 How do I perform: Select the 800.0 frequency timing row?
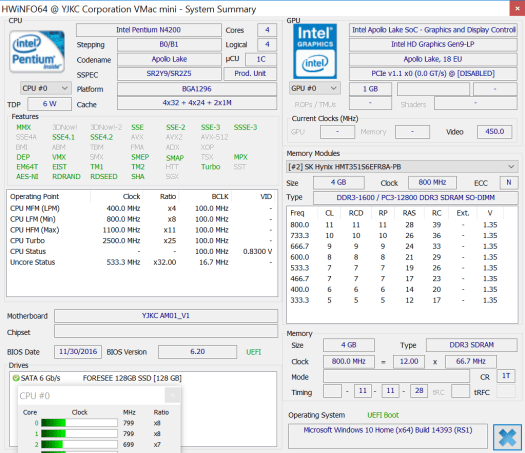tap(395, 225)
